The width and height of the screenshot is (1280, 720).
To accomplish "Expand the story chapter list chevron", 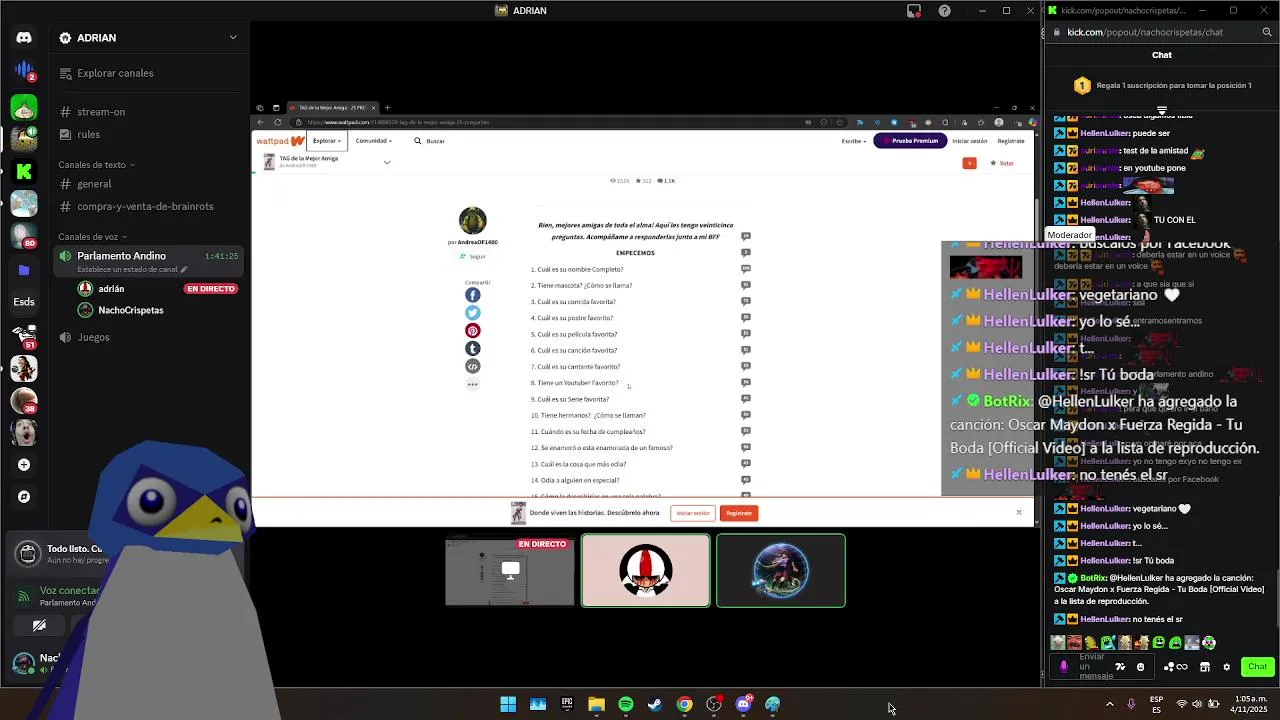I will [x=387, y=162].
